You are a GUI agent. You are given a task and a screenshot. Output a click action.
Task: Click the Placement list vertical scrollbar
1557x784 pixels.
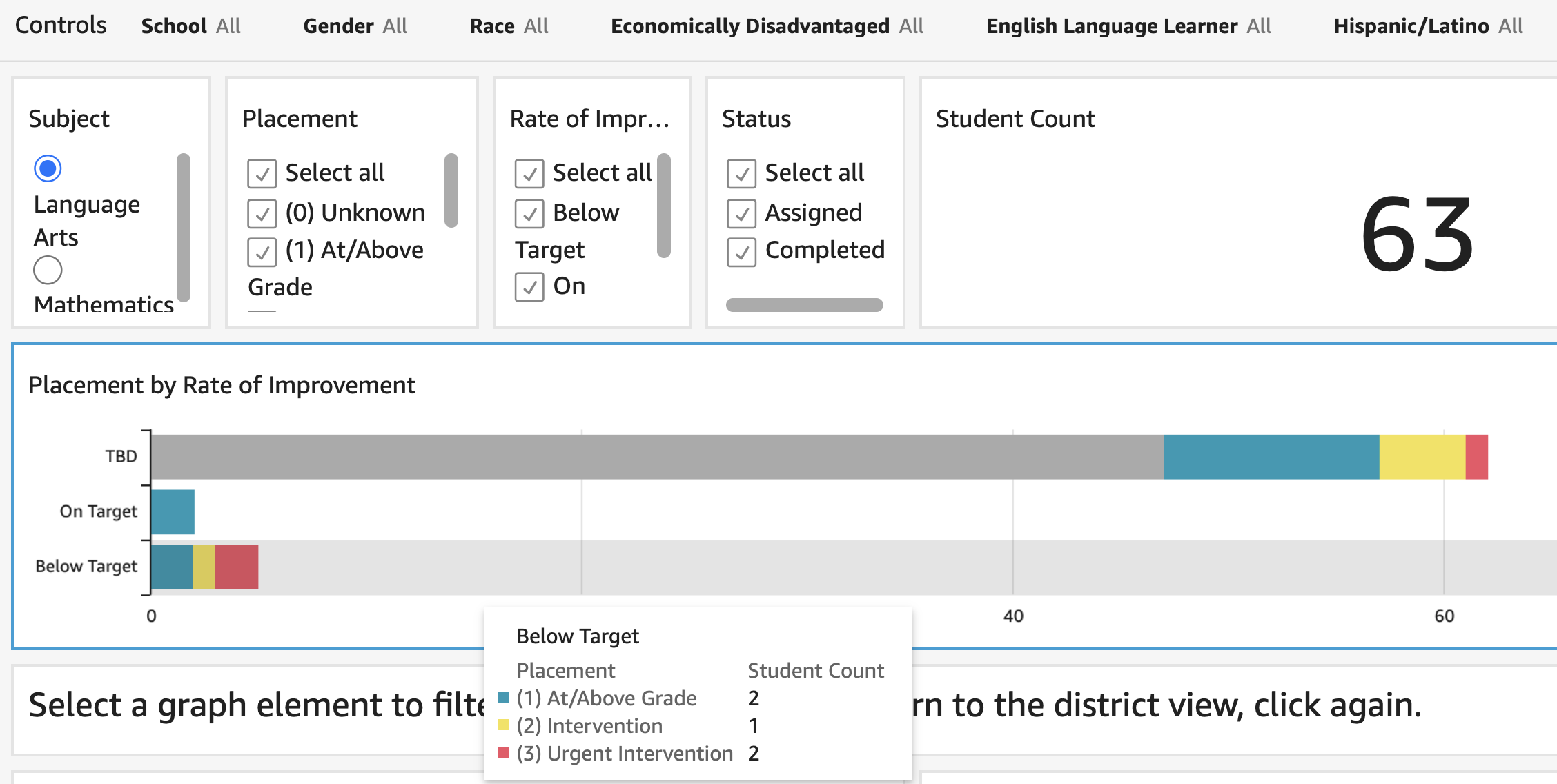click(x=451, y=190)
